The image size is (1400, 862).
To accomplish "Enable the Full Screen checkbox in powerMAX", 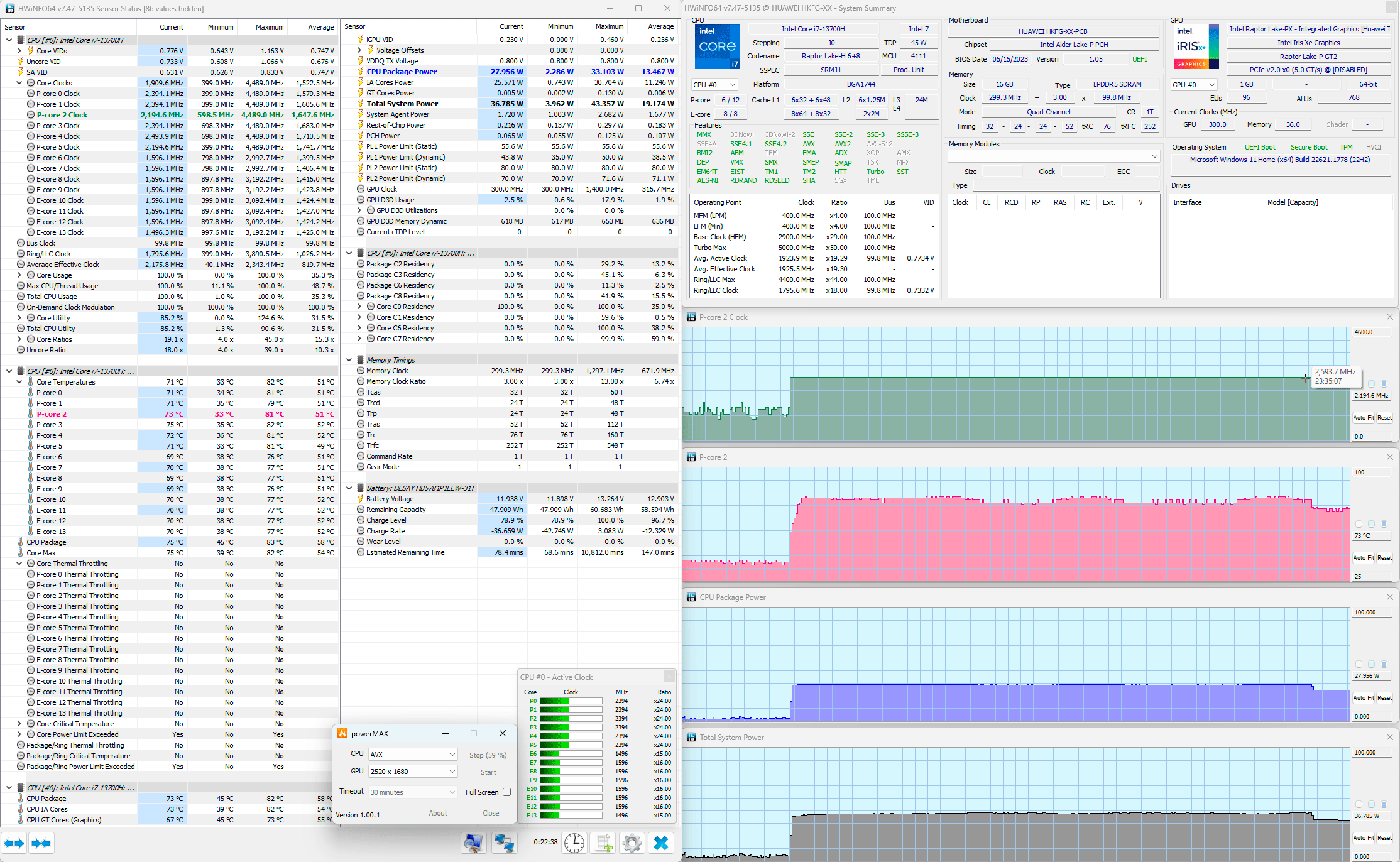I will pos(506,792).
